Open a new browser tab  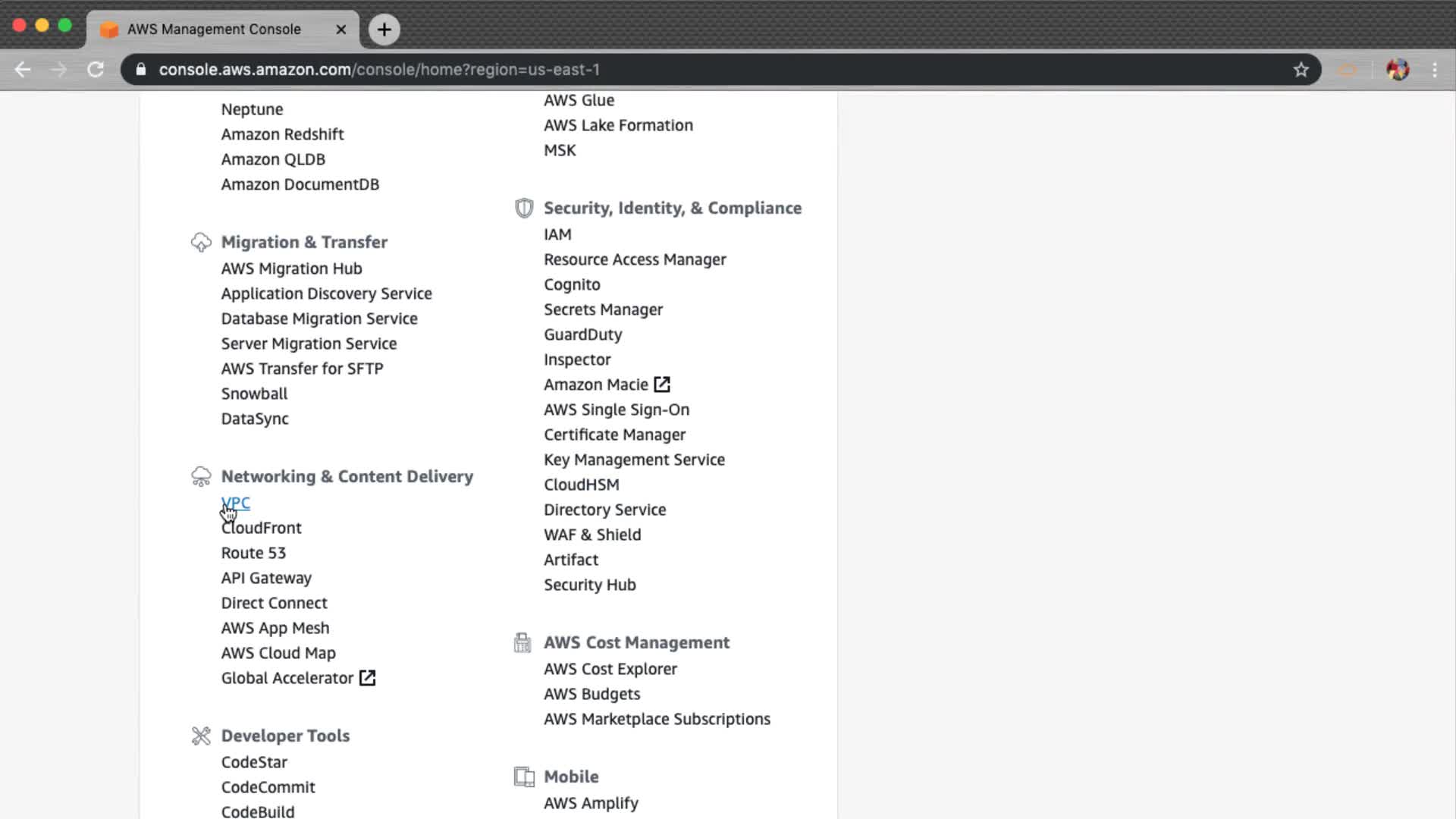[384, 30]
